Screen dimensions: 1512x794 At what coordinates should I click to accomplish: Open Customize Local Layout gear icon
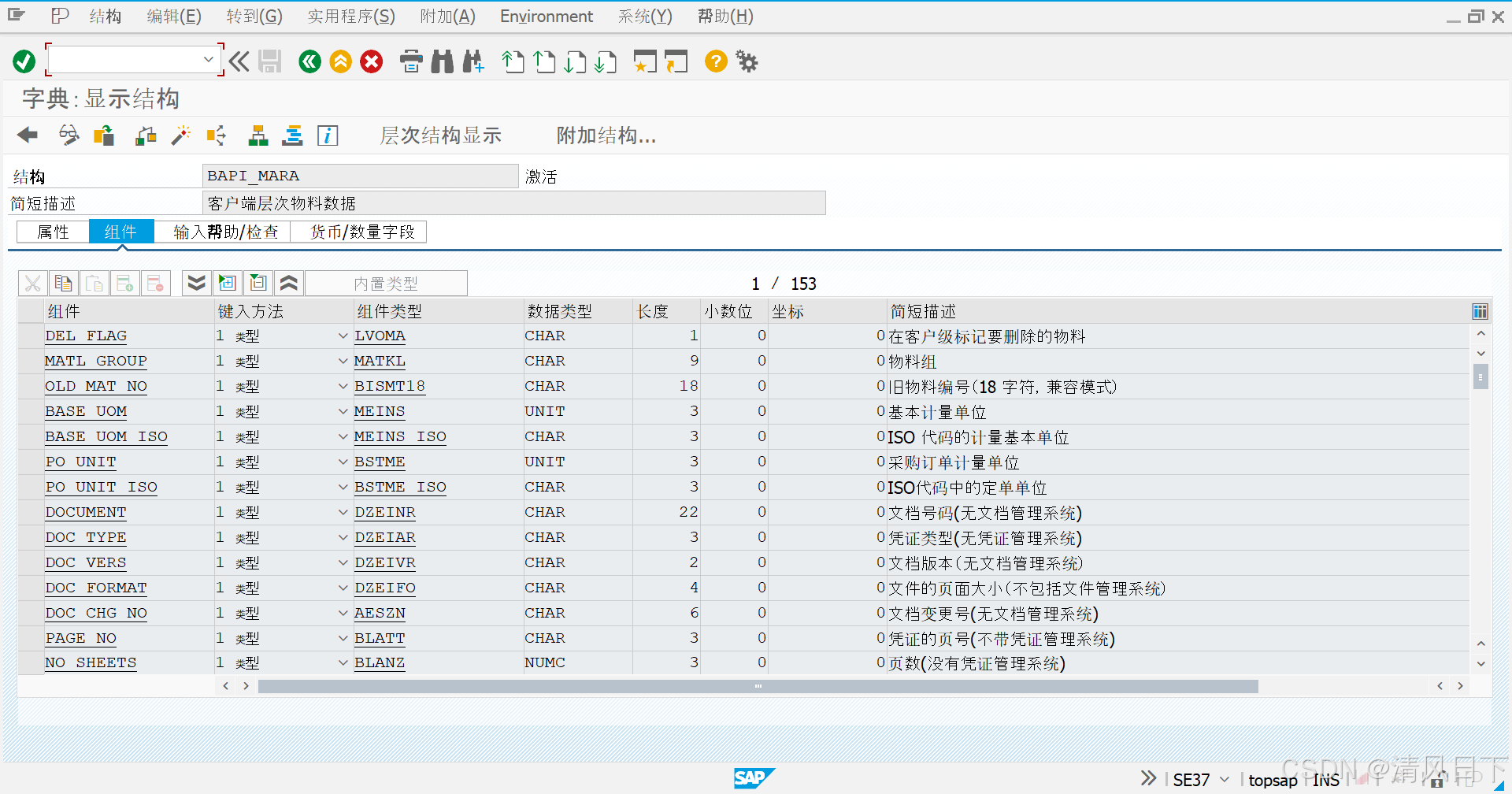747,61
